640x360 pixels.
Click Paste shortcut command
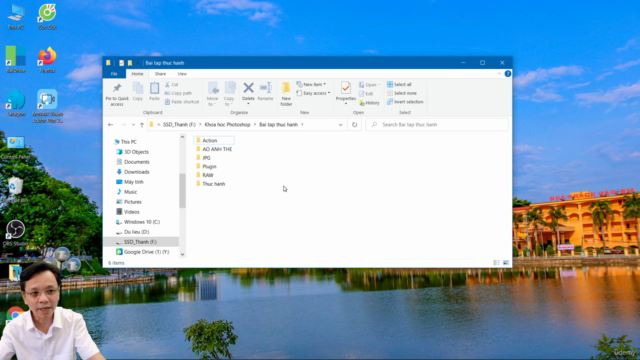click(x=182, y=102)
